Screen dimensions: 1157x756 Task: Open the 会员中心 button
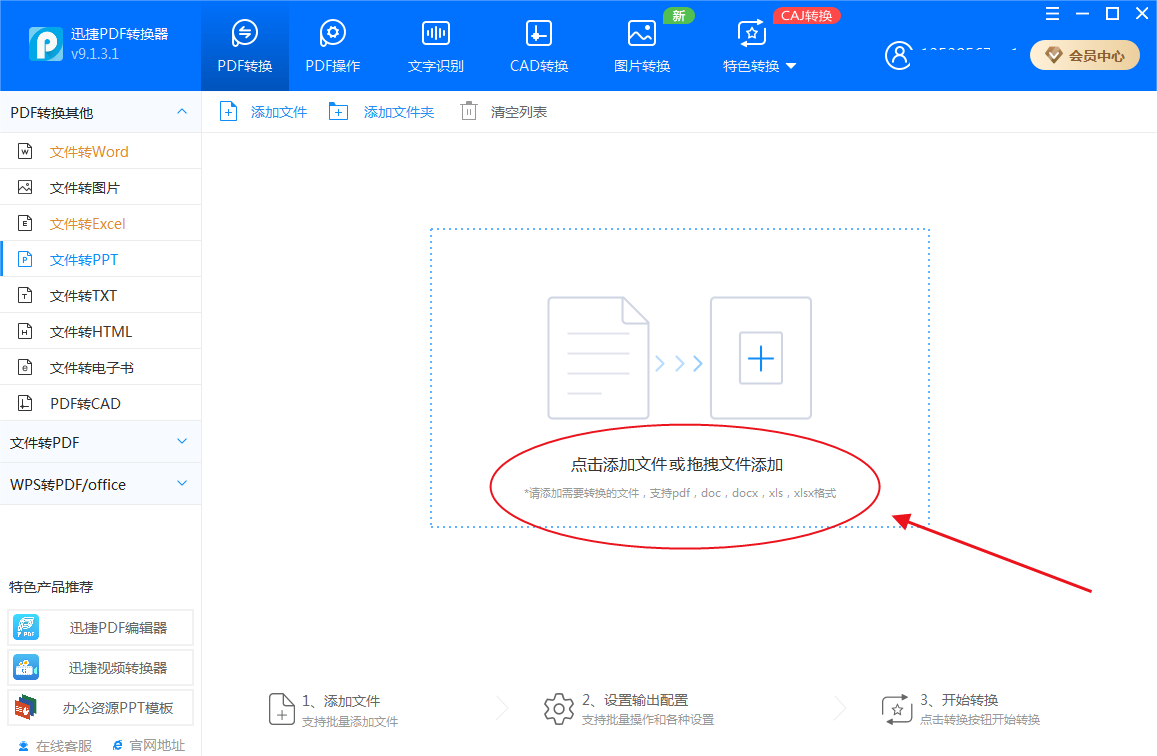coord(1084,55)
